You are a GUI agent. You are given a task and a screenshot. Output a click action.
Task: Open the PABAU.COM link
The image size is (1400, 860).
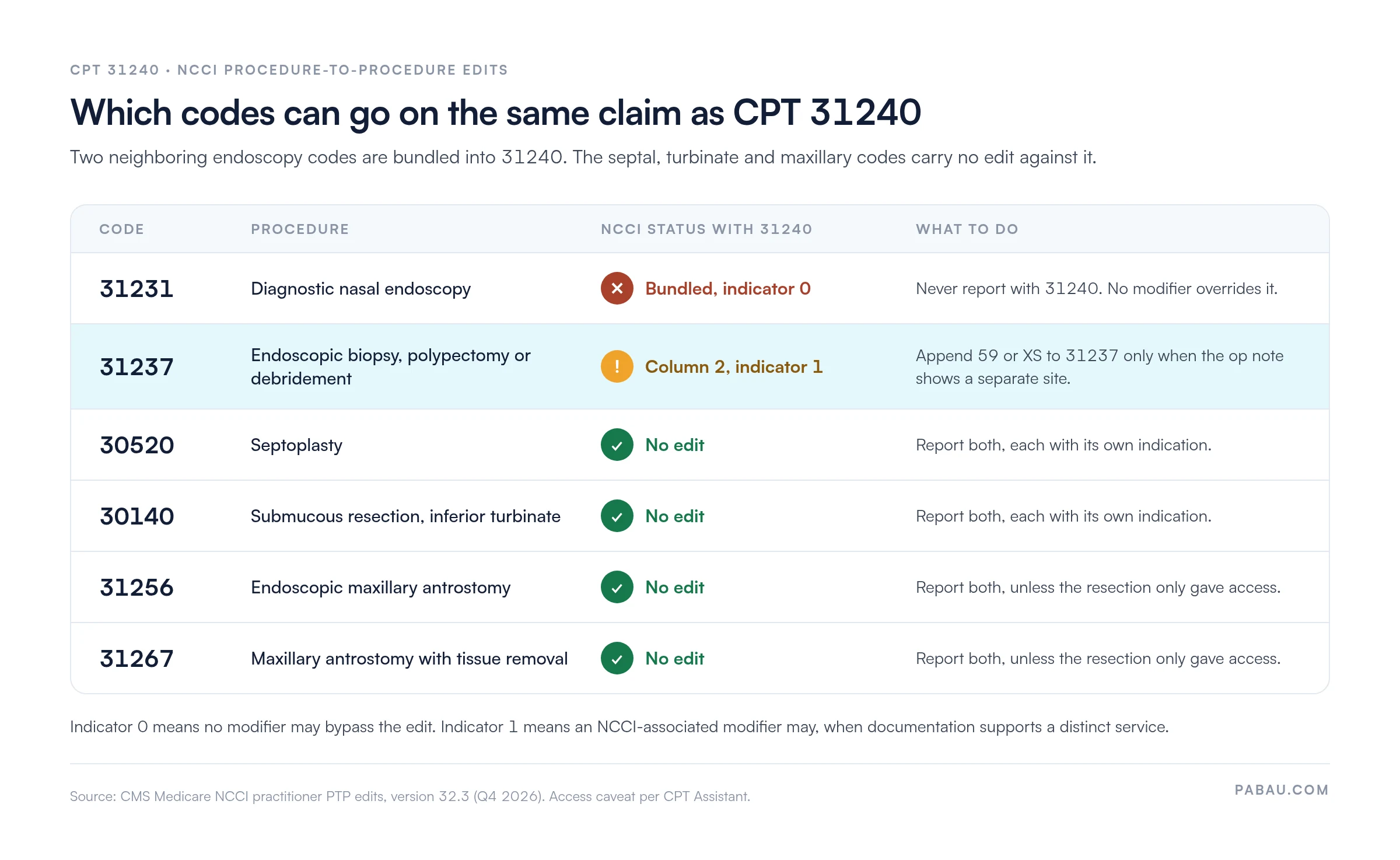tap(1282, 790)
